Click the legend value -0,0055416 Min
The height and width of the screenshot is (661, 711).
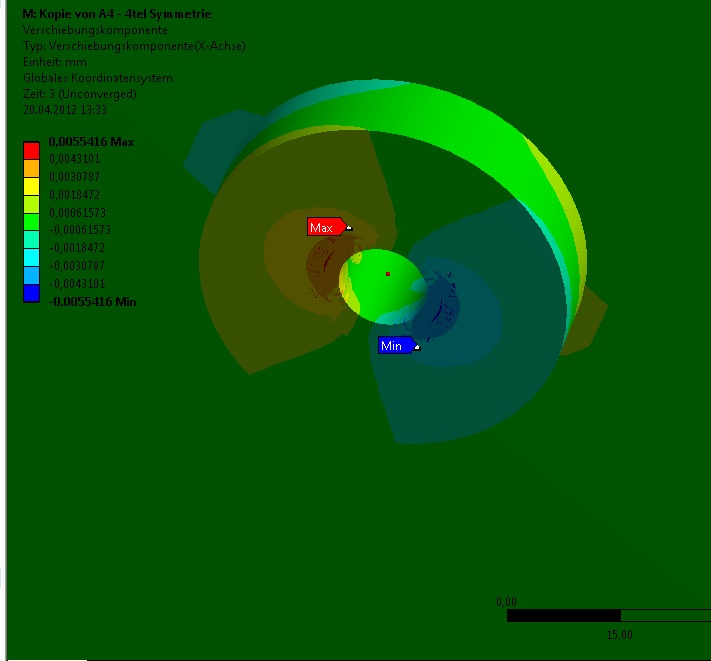[x=93, y=301]
